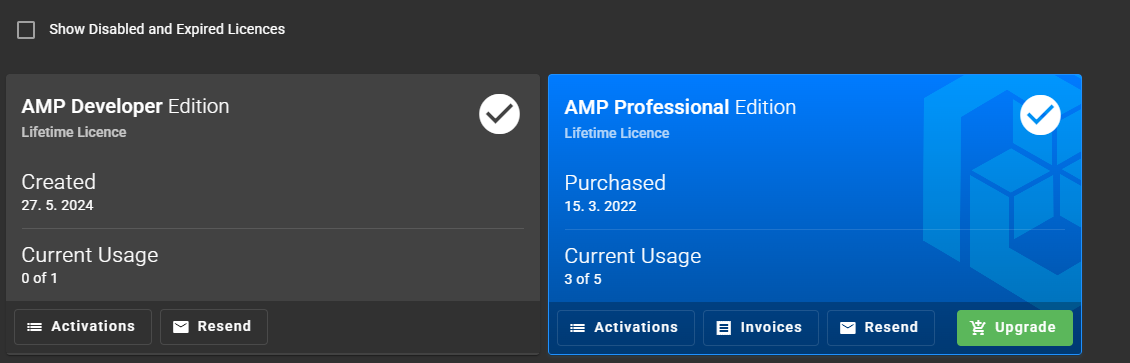Resend the AMP Developer Edition licence
The image size is (1130, 363).
pos(214,327)
